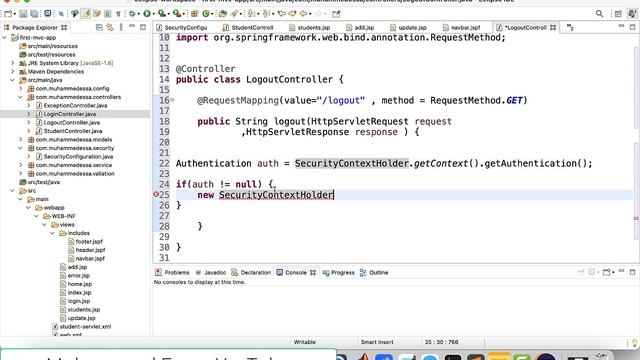Maximize the Package Explorer view

pyautogui.click(x=143, y=27)
